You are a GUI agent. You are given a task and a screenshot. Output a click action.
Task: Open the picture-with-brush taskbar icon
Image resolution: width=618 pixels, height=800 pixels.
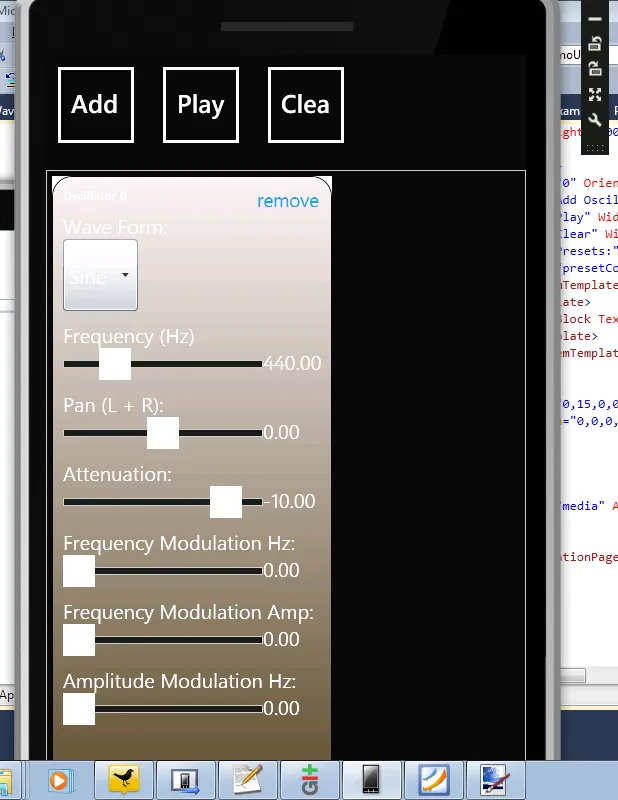click(496, 779)
